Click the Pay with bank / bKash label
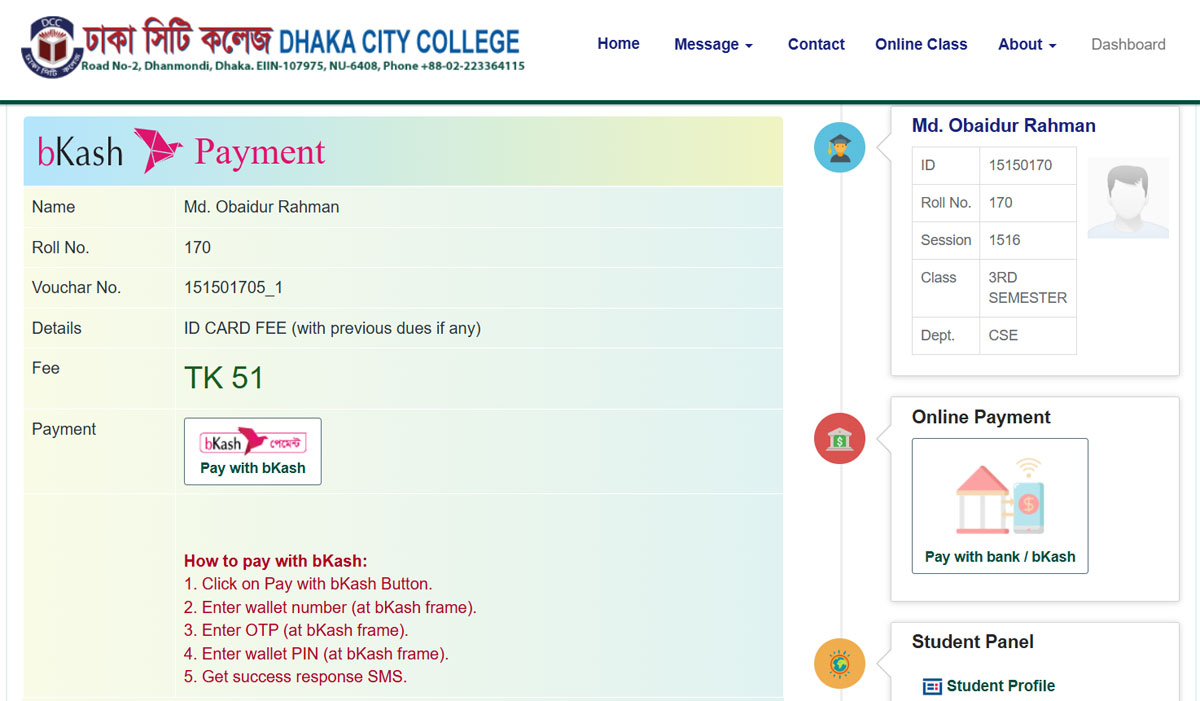 tap(1000, 557)
